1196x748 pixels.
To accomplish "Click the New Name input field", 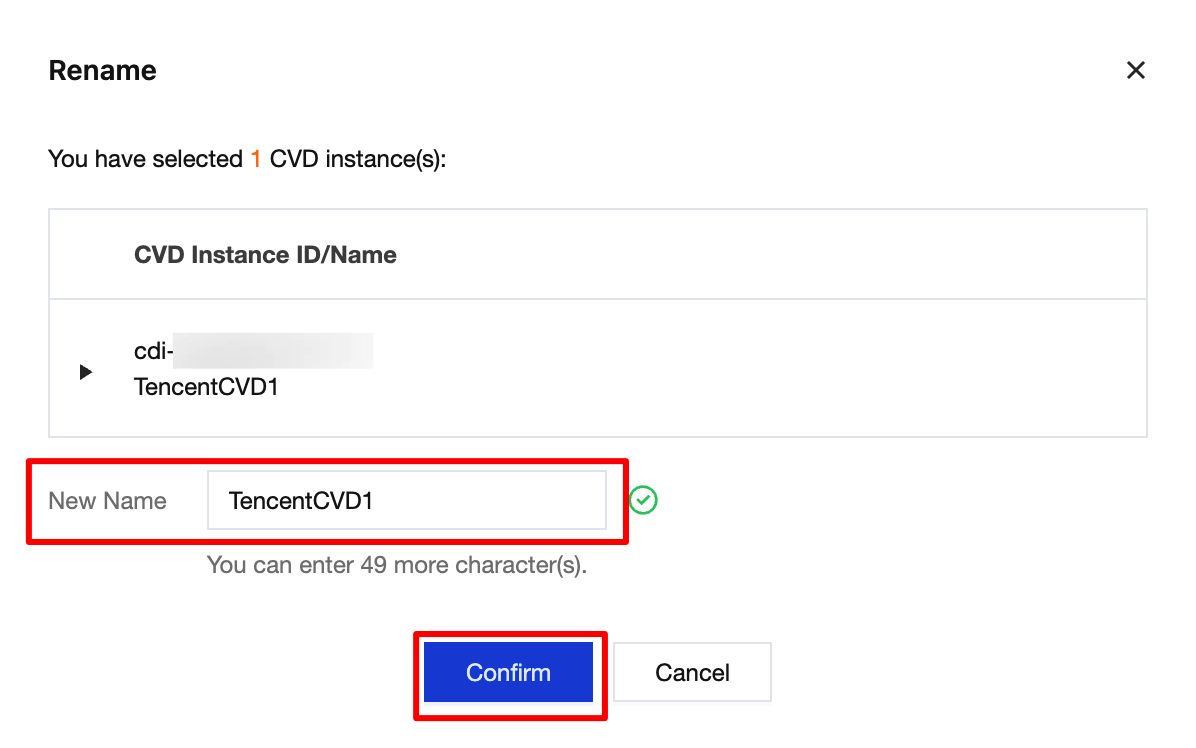I will click(x=406, y=500).
